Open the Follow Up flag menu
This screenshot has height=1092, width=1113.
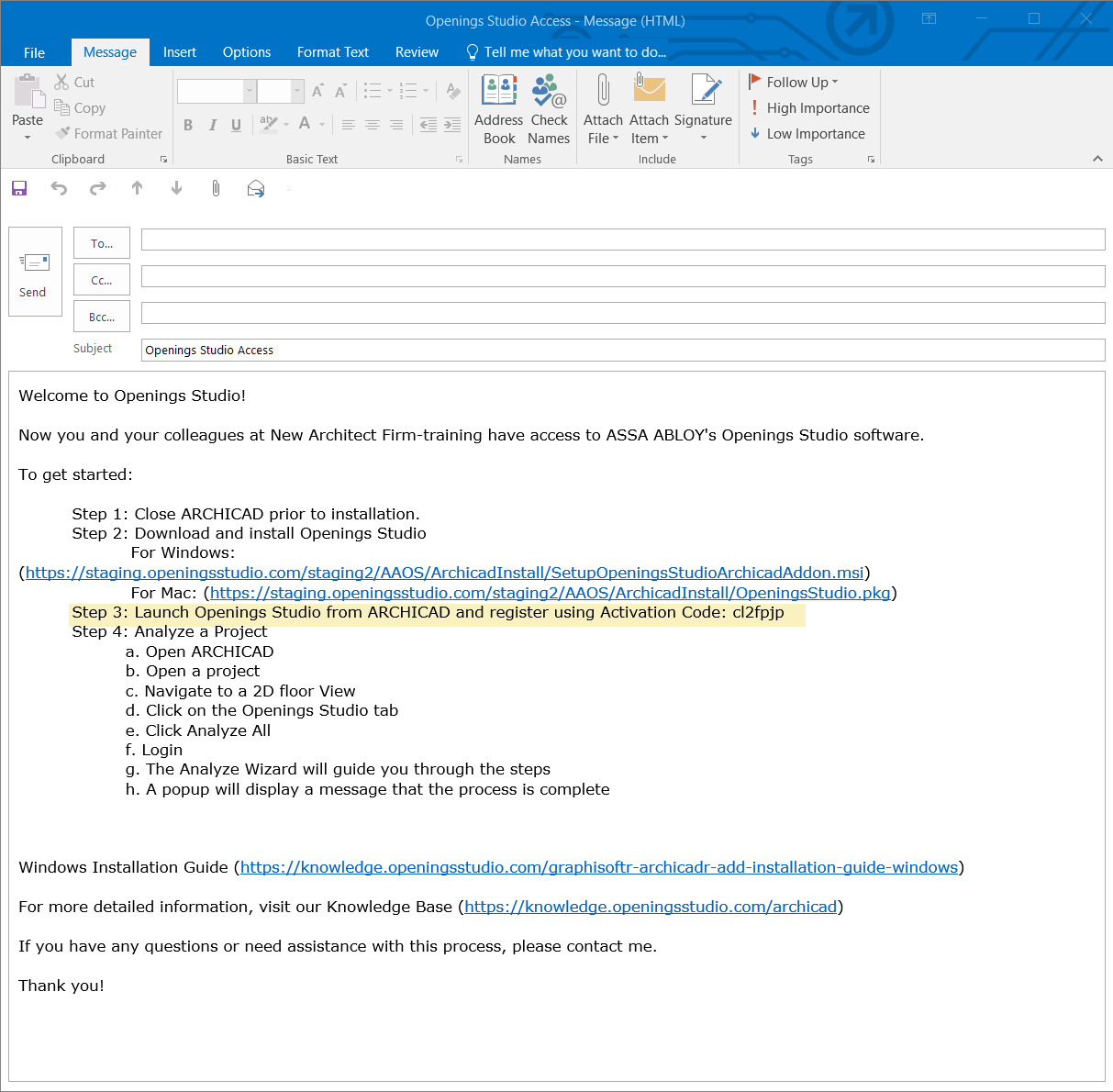(x=794, y=82)
